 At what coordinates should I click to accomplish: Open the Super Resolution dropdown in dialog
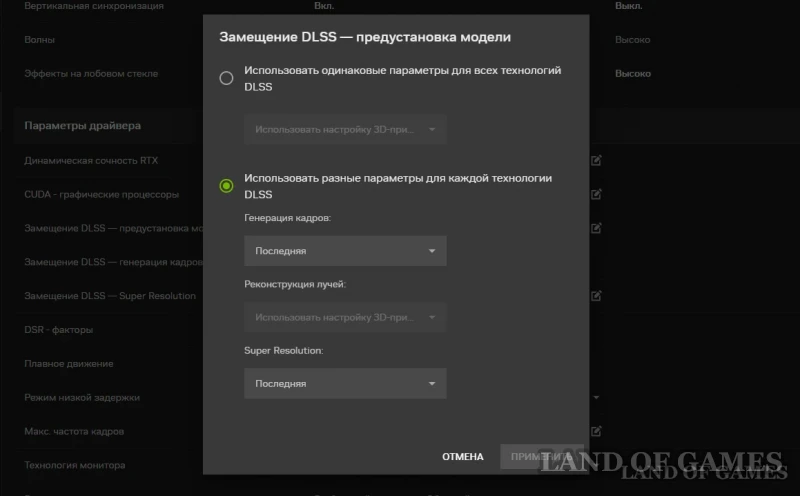[x=345, y=383]
